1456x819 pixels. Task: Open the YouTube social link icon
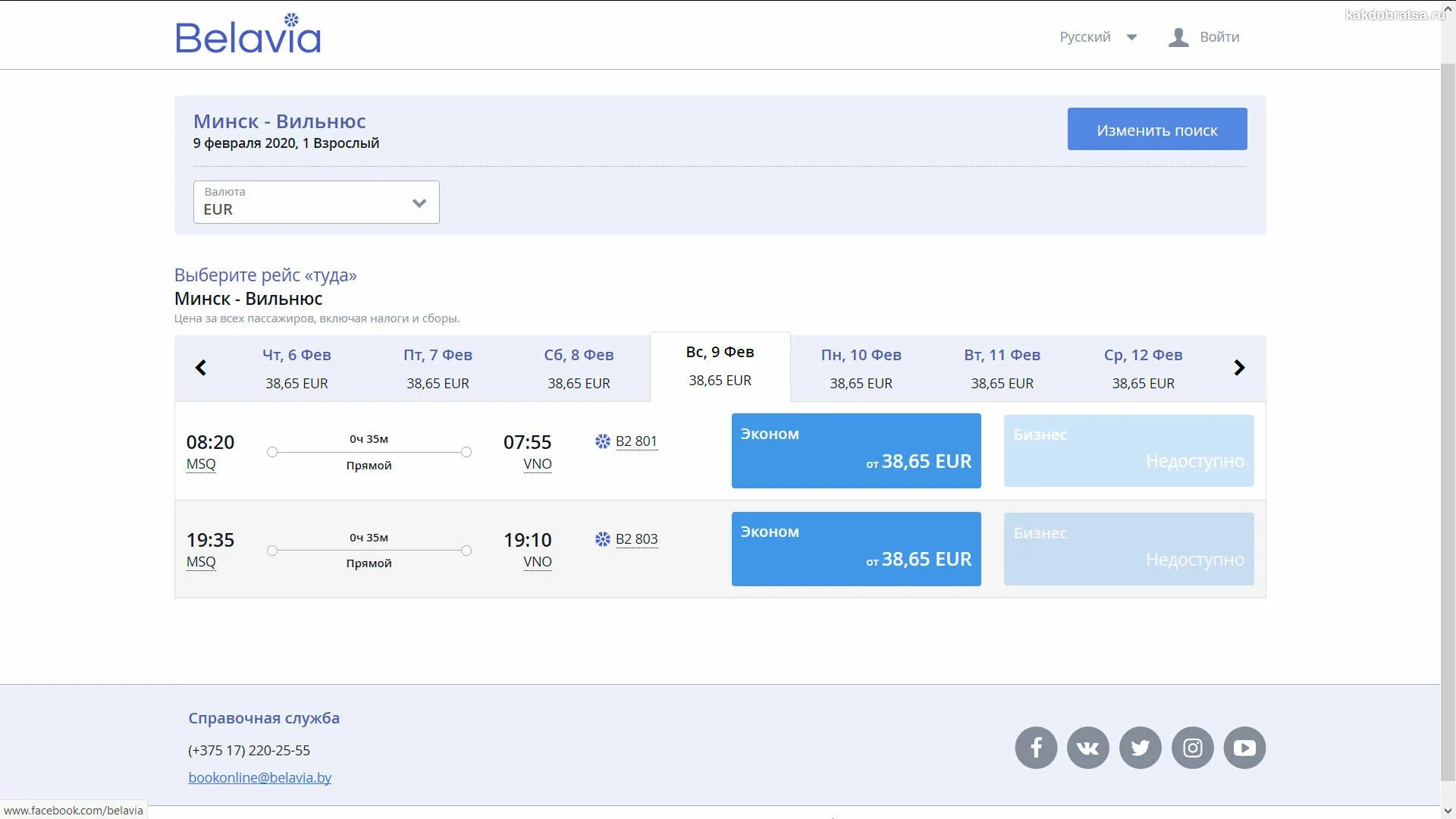click(x=1244, y=748)
